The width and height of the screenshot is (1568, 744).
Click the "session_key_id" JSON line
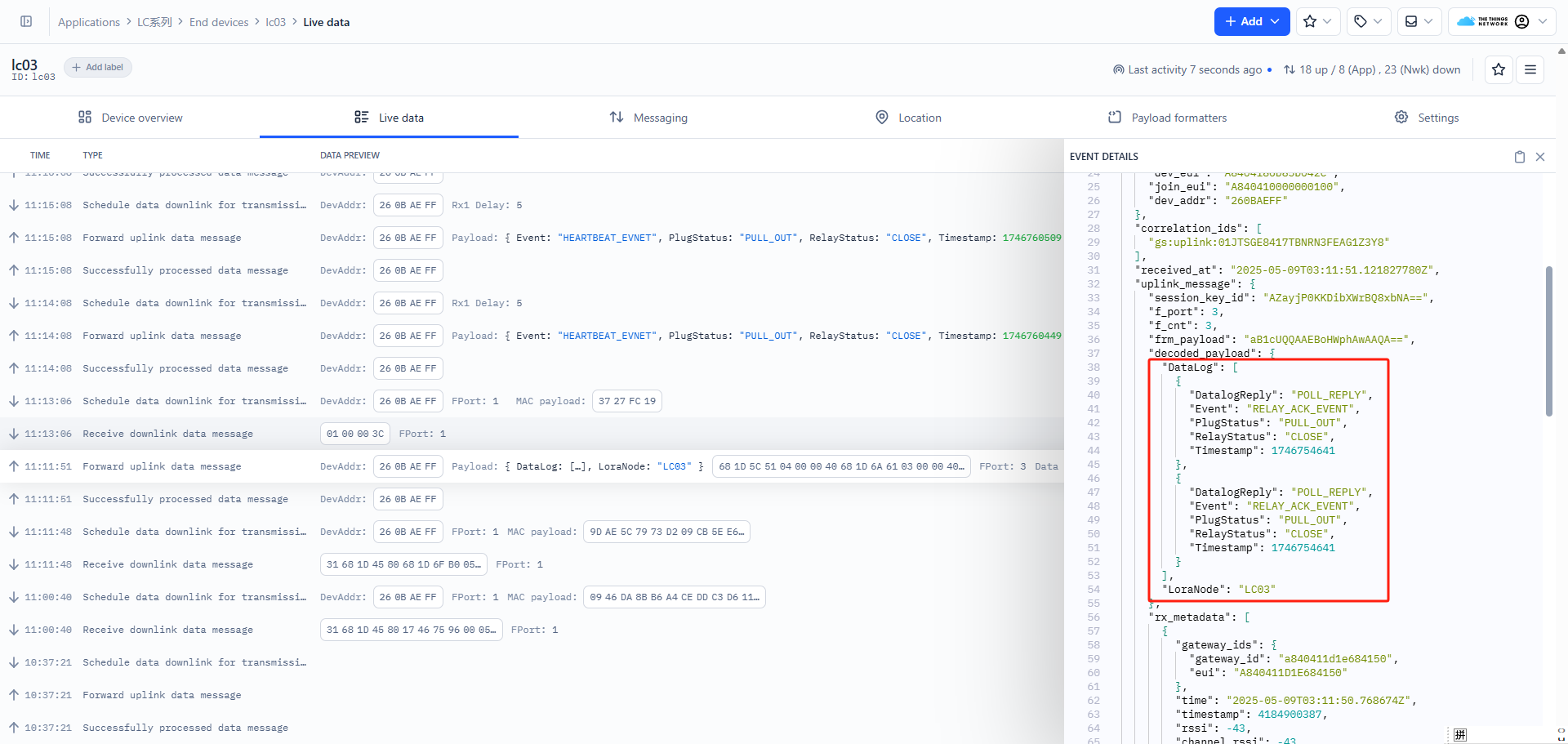(1291, 298)
